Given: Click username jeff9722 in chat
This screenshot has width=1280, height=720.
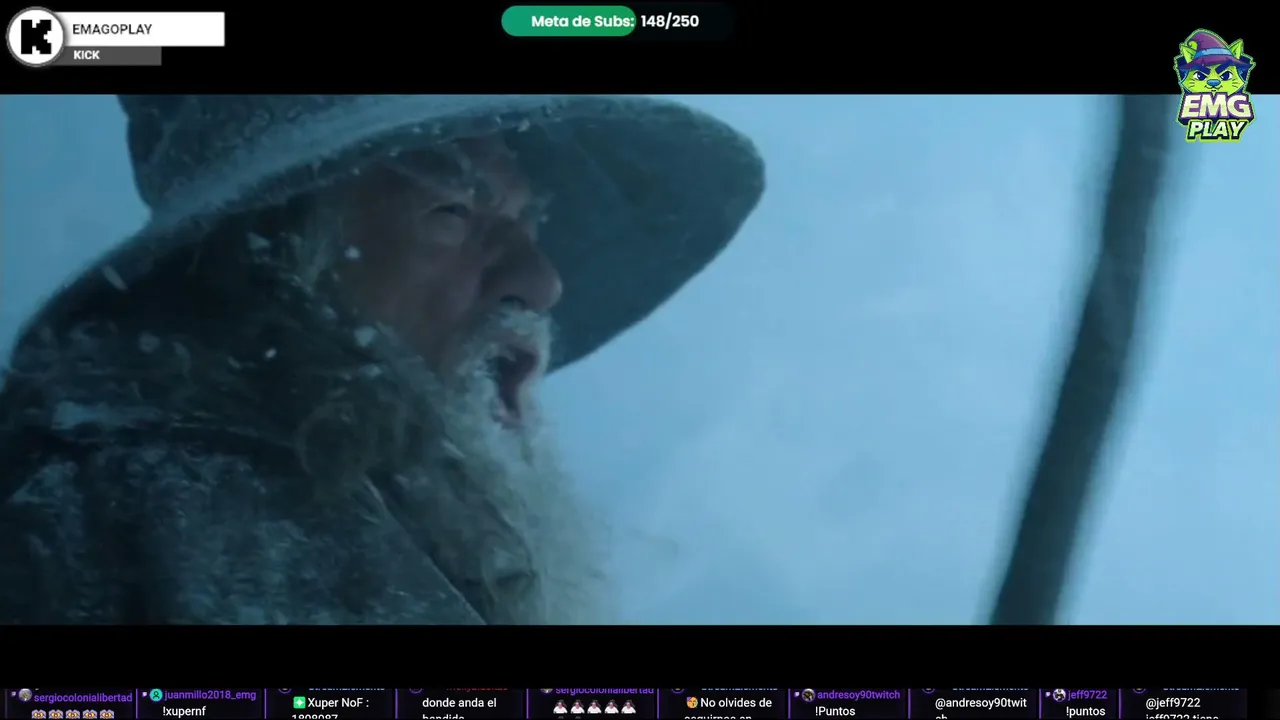Looking at the screenshot, I should click(1087, 695).
